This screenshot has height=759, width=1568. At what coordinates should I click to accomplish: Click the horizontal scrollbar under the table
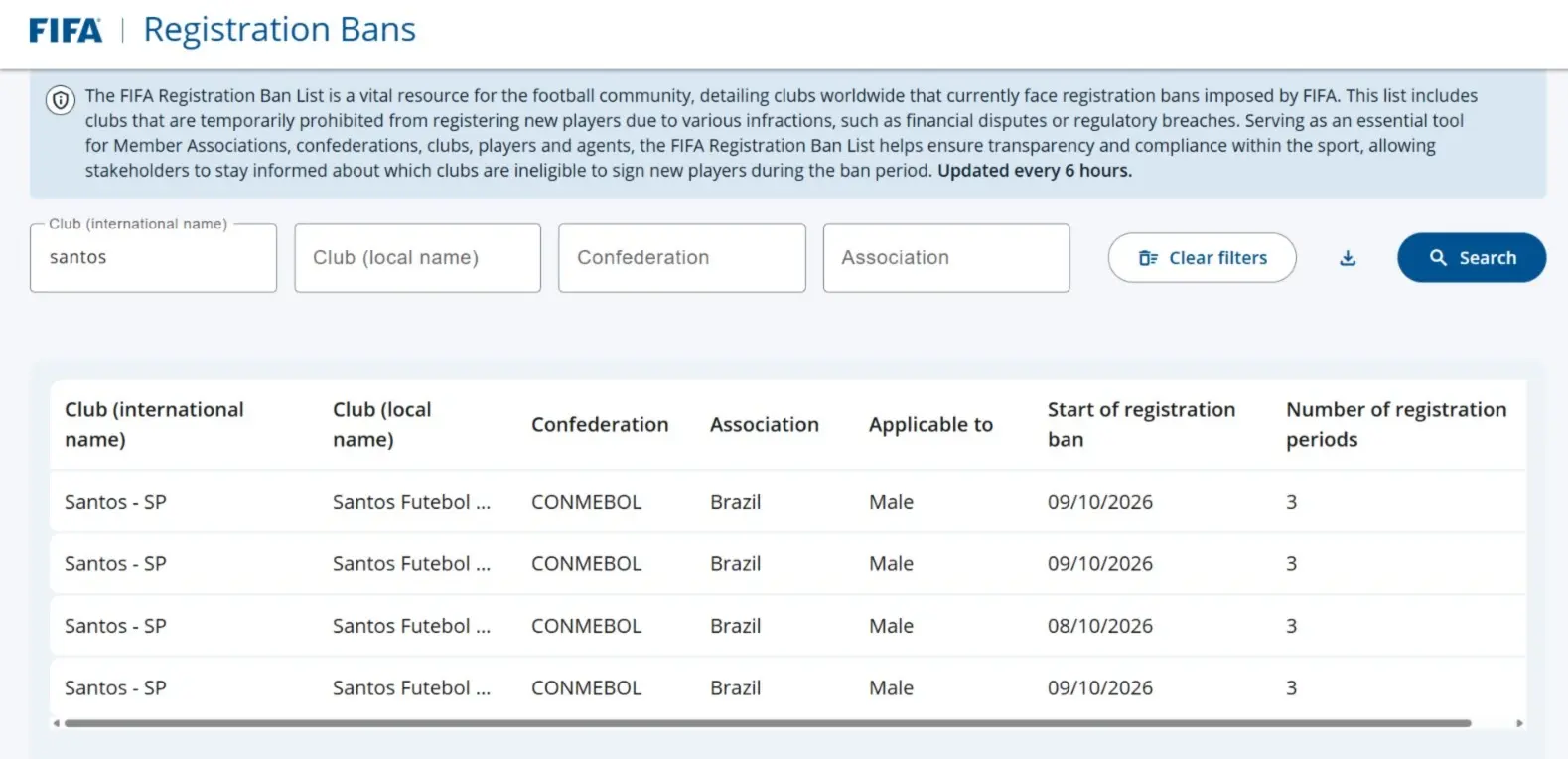768,723
